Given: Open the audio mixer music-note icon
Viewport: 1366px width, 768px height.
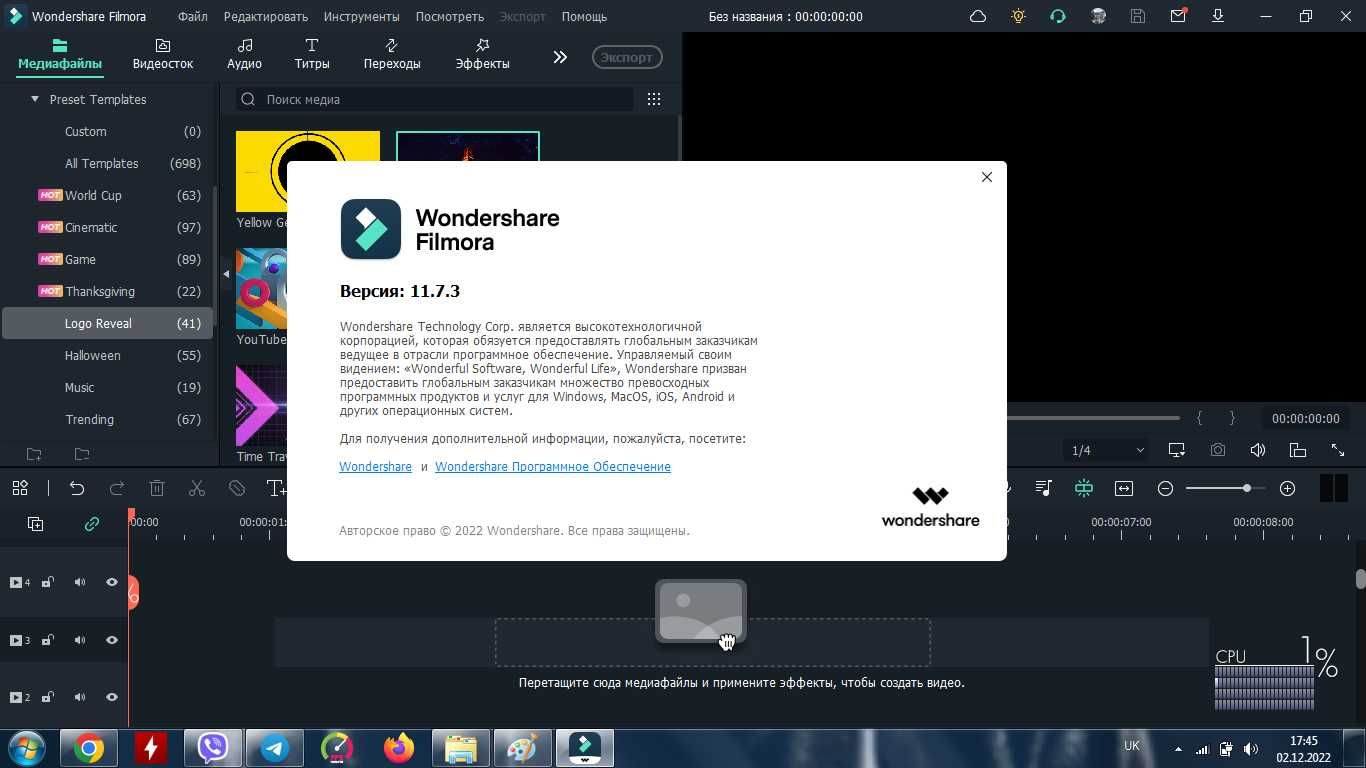Looking at the screenshot, I should (x=1044, y=488).
